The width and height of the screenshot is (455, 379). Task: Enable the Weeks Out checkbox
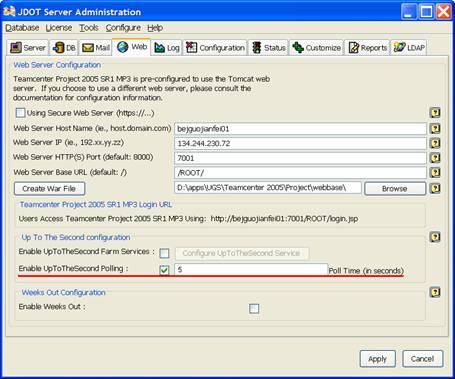pyautogui.click(x=254, y=308)
